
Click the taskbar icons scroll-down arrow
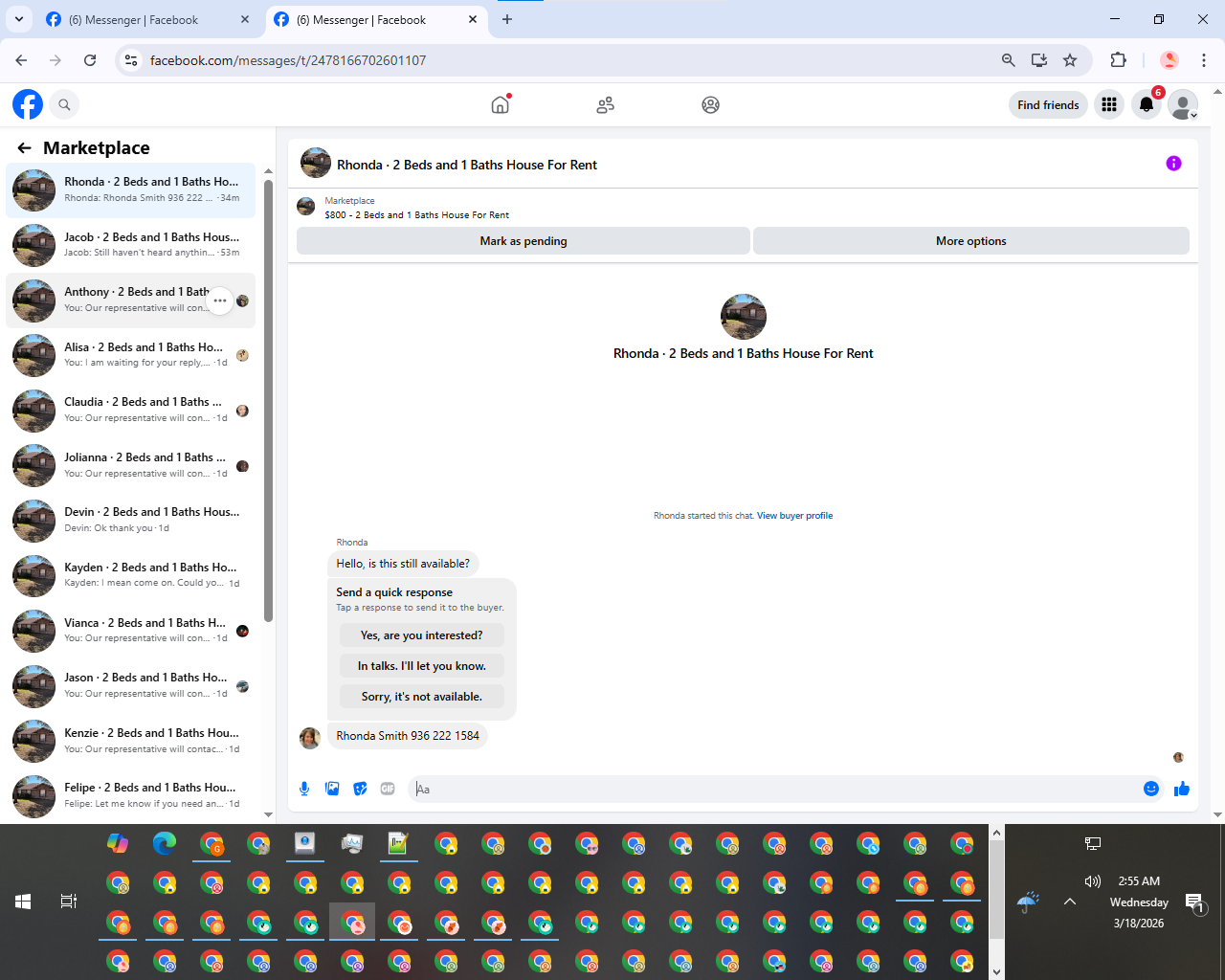996,971
